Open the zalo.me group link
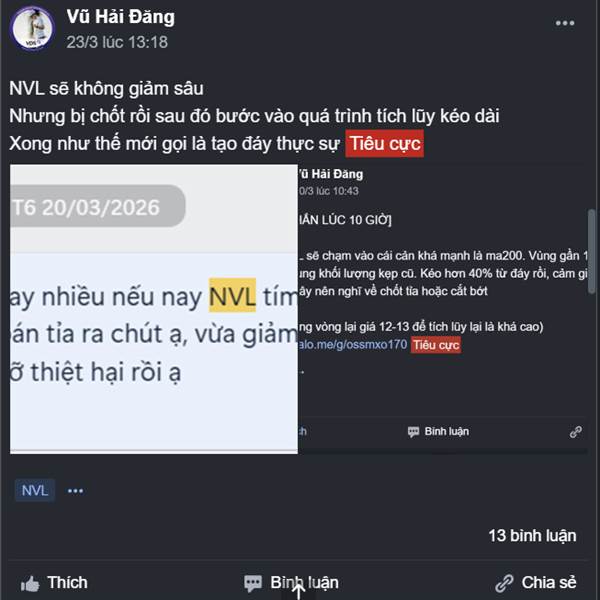 click(x=352, y=345)
